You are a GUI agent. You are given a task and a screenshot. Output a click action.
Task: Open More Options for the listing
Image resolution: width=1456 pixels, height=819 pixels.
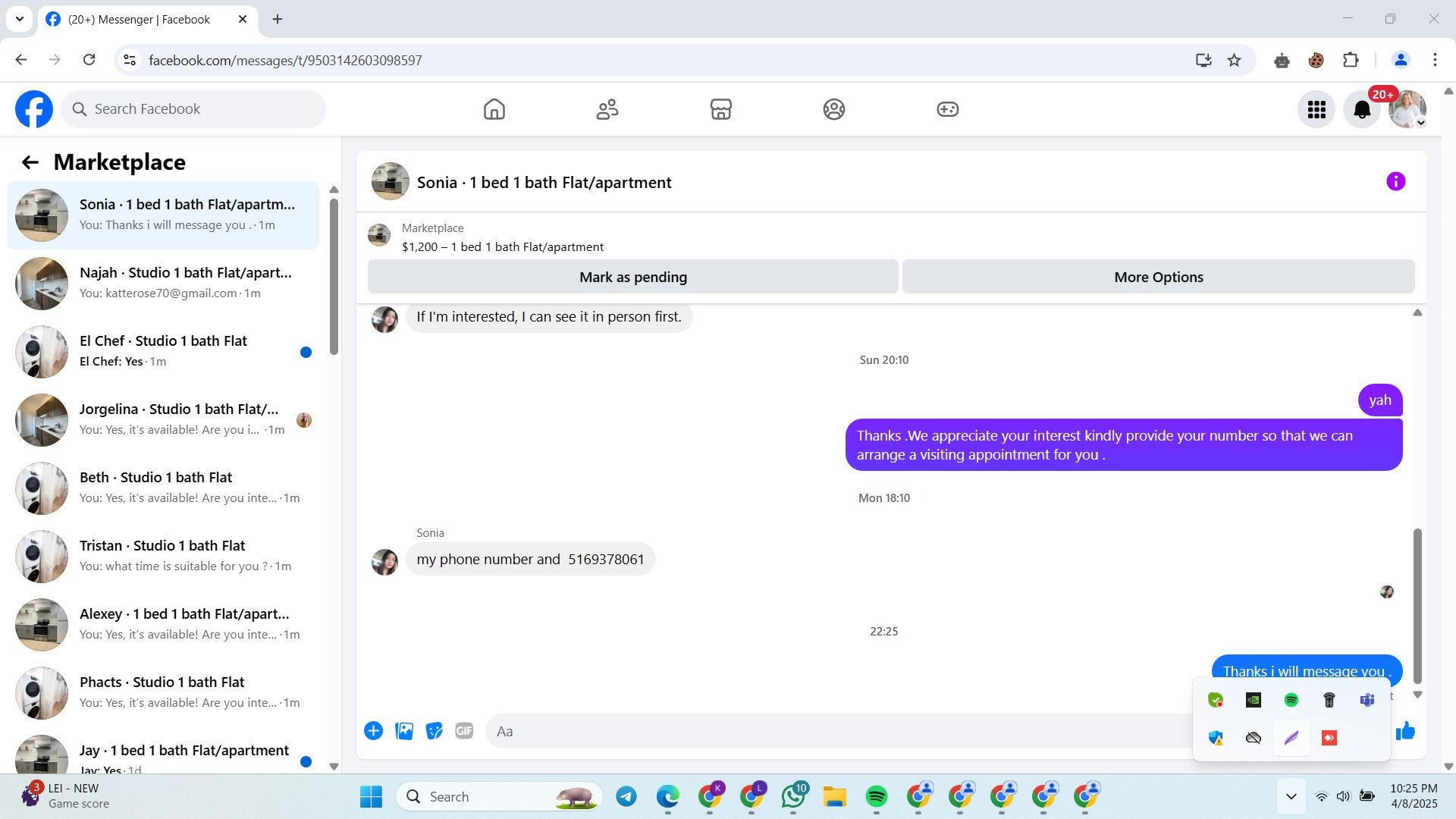(x=1158, y=277)
